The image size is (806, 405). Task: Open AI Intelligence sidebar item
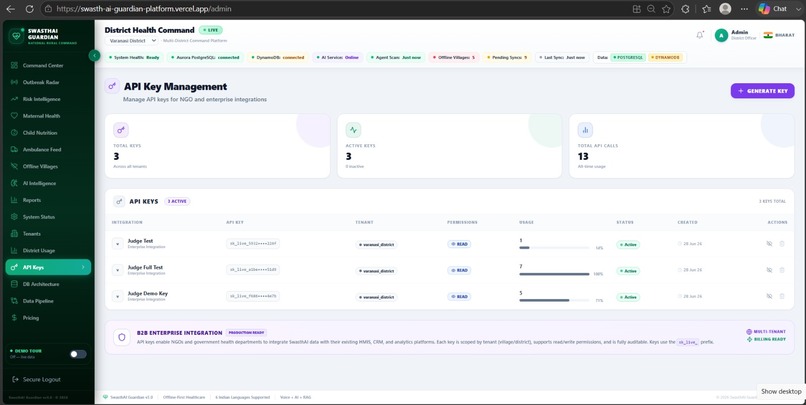40,183
